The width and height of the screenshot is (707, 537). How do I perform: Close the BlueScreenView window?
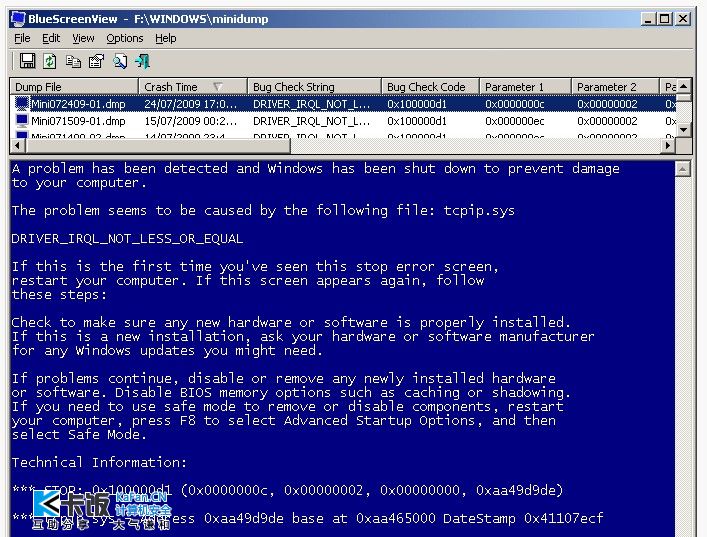coord(683,19)
